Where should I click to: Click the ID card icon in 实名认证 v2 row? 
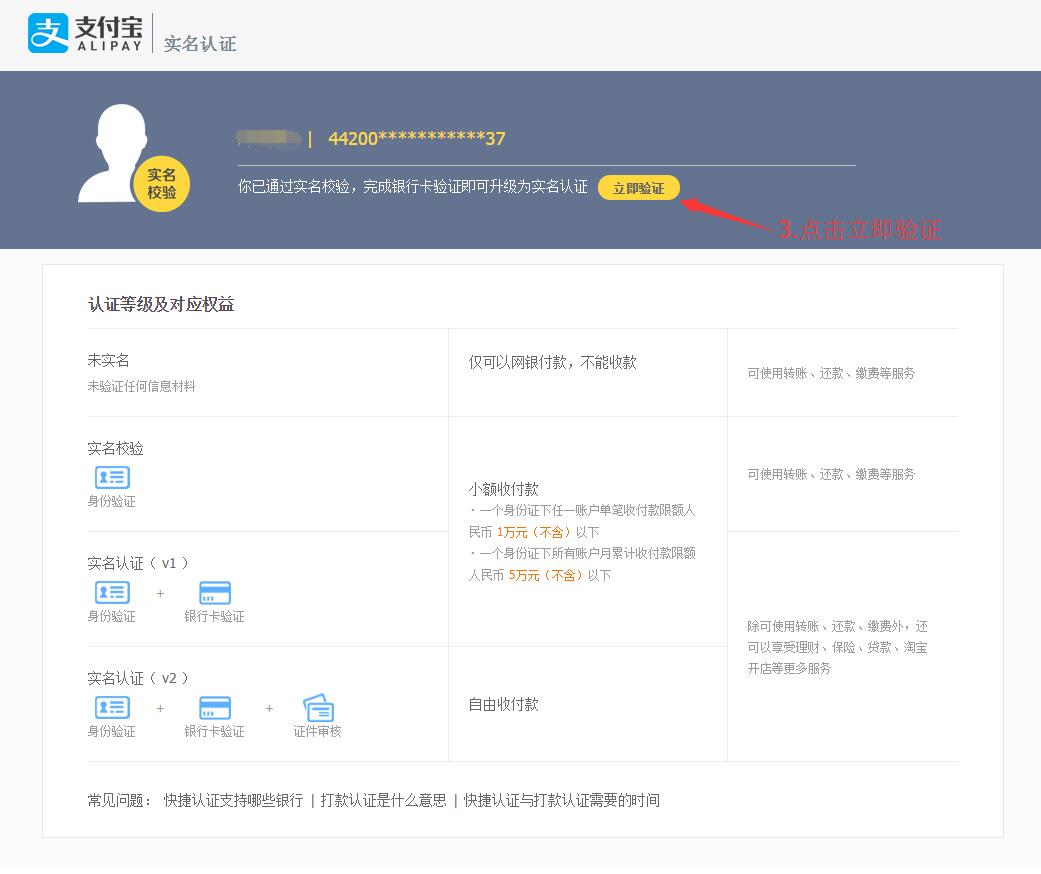tap(112, 707)
